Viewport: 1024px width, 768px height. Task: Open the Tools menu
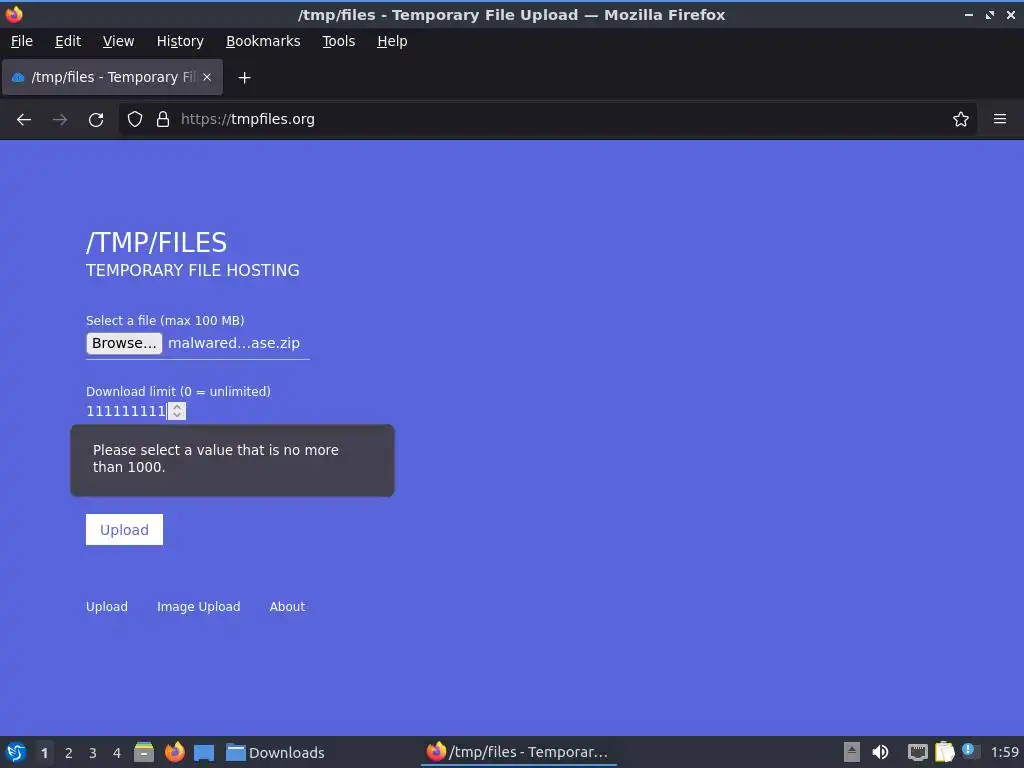[x=338, y=41]
